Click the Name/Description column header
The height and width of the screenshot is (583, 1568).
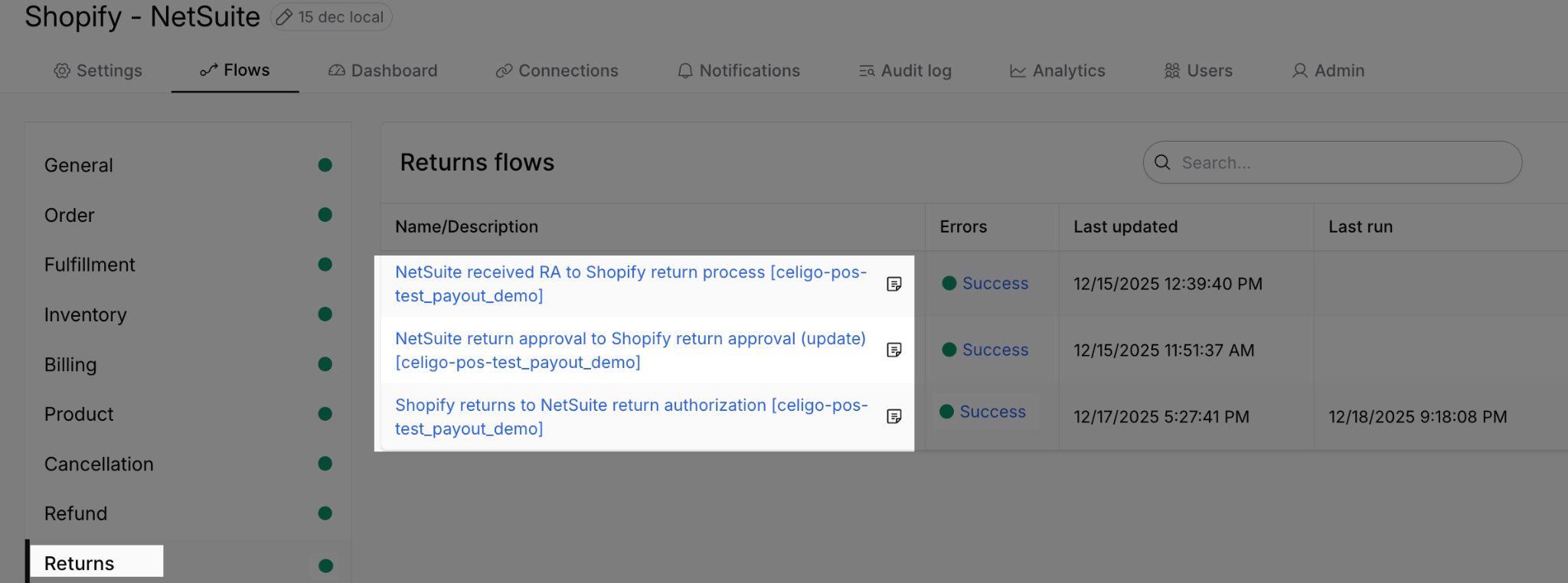(x=466, y=226)
